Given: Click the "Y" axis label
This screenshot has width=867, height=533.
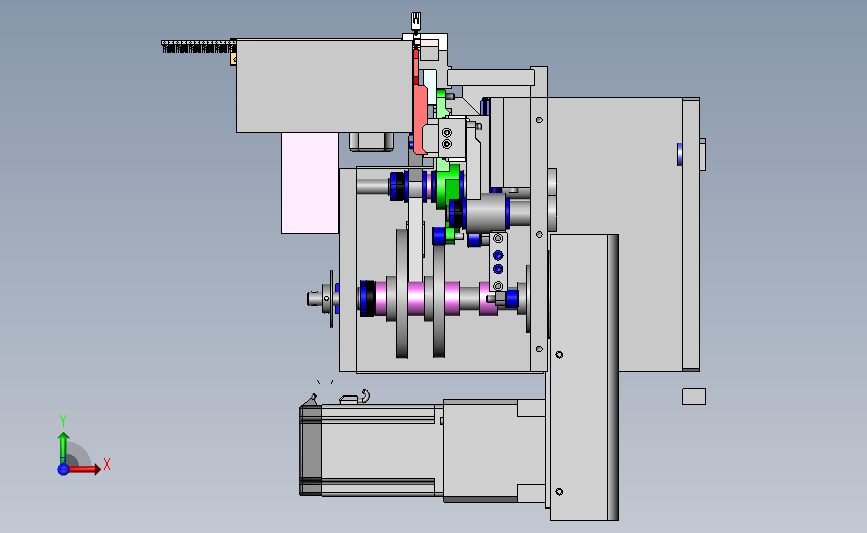Looking at the screenshot, I should 63,421.
